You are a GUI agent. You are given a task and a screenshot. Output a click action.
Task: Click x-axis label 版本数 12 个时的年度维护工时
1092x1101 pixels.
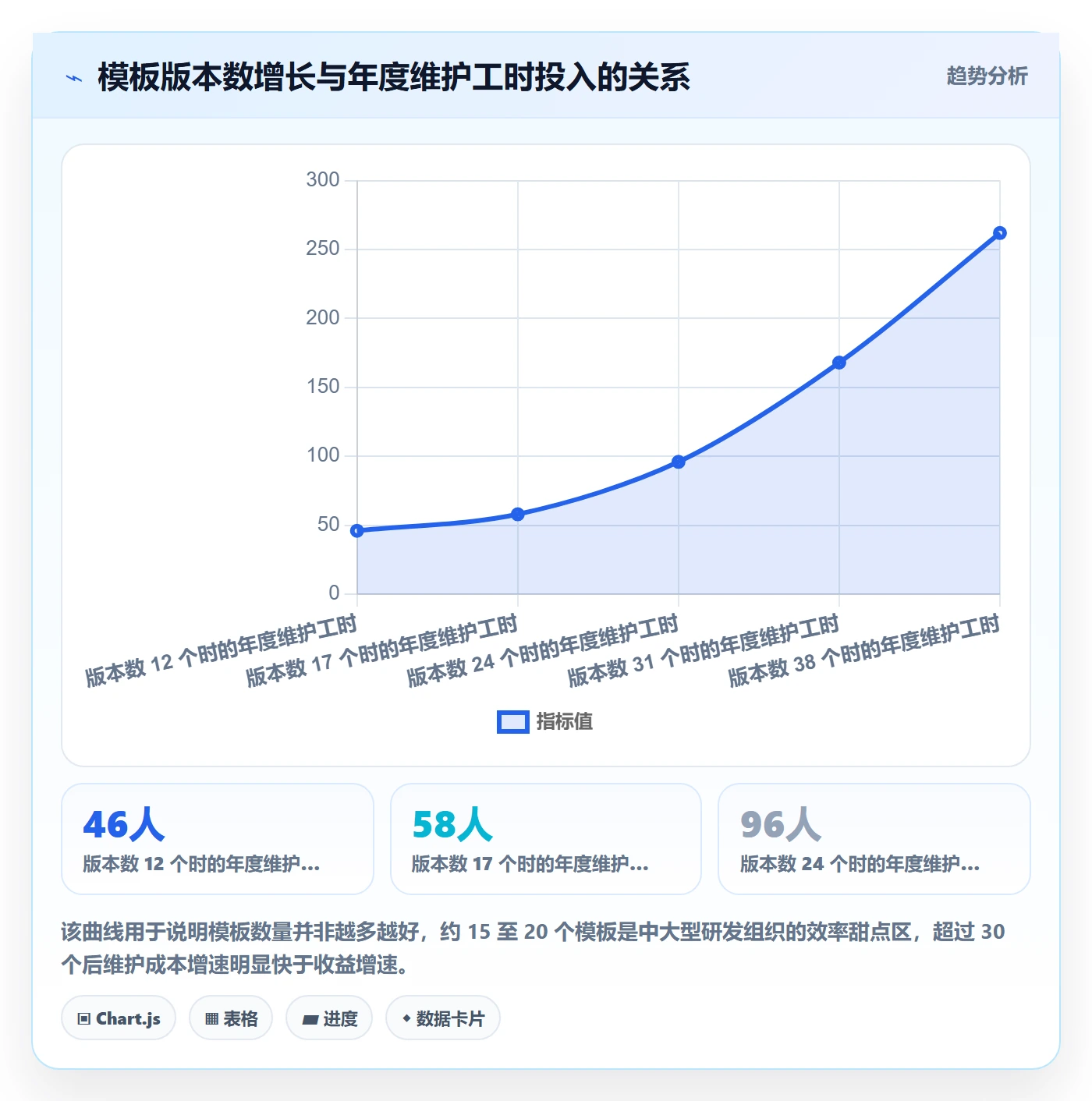click(221, 650)
